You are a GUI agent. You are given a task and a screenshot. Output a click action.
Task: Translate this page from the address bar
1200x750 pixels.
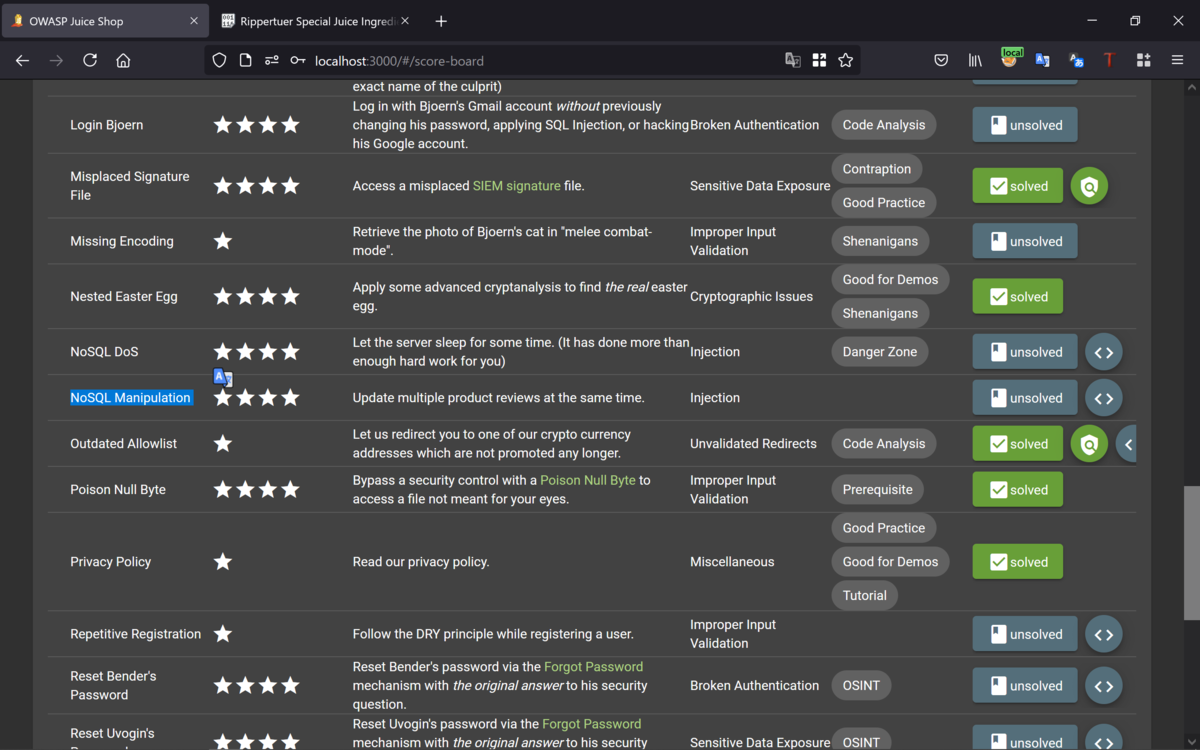tap(793, 60)
